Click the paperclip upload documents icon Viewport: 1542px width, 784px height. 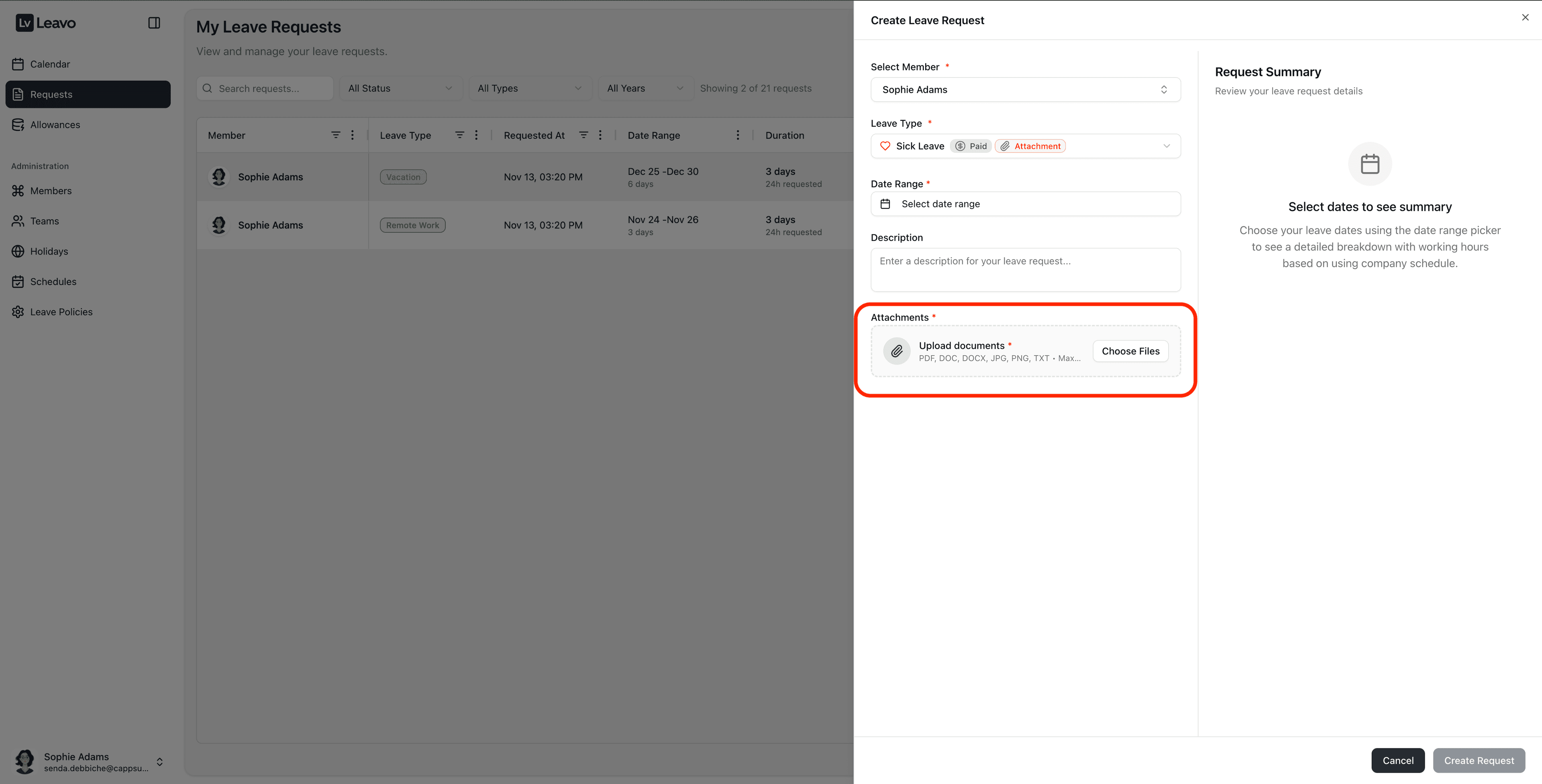tap(896, 351)
